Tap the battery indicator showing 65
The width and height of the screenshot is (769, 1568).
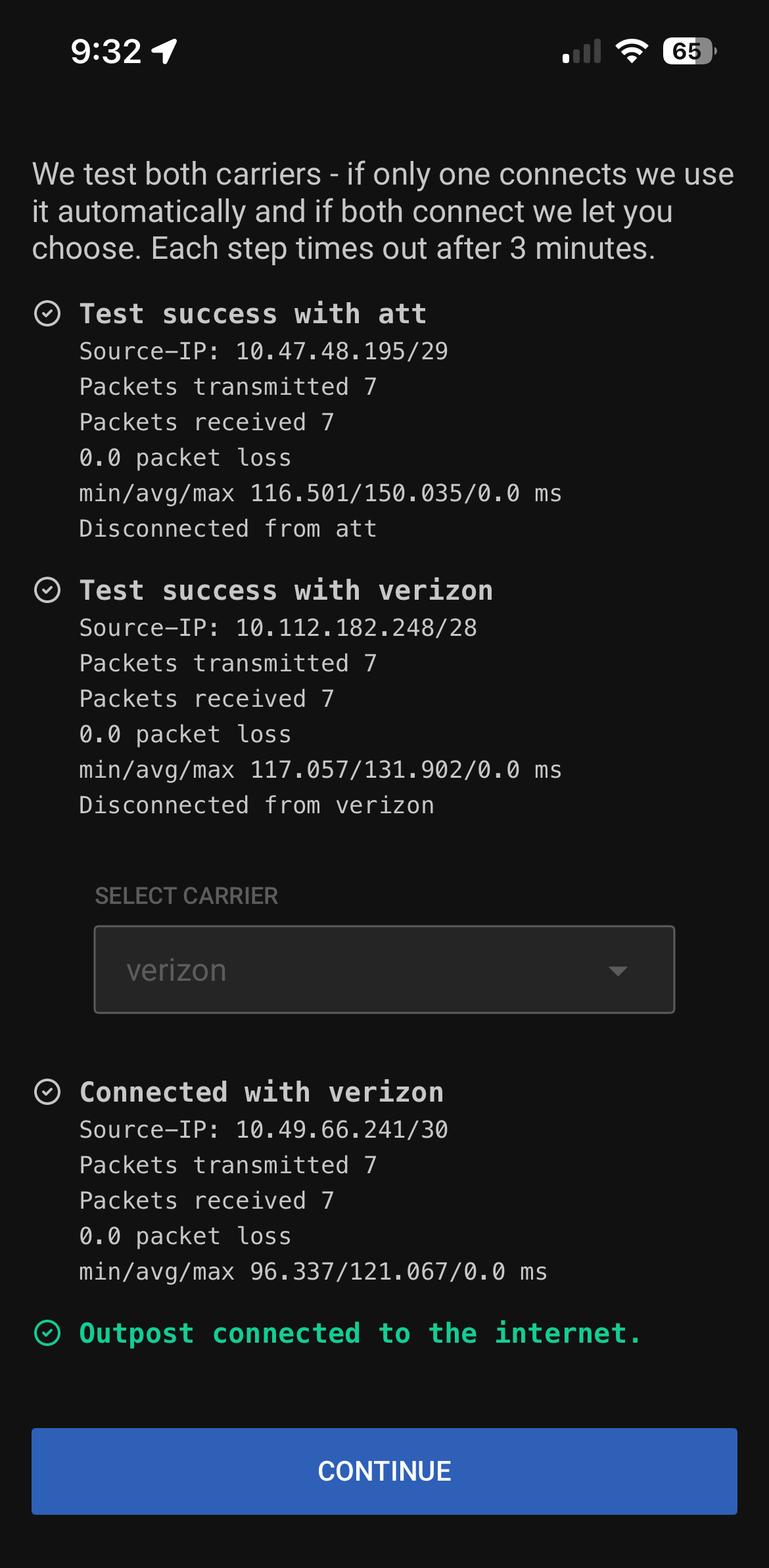(x=689, y=51)
